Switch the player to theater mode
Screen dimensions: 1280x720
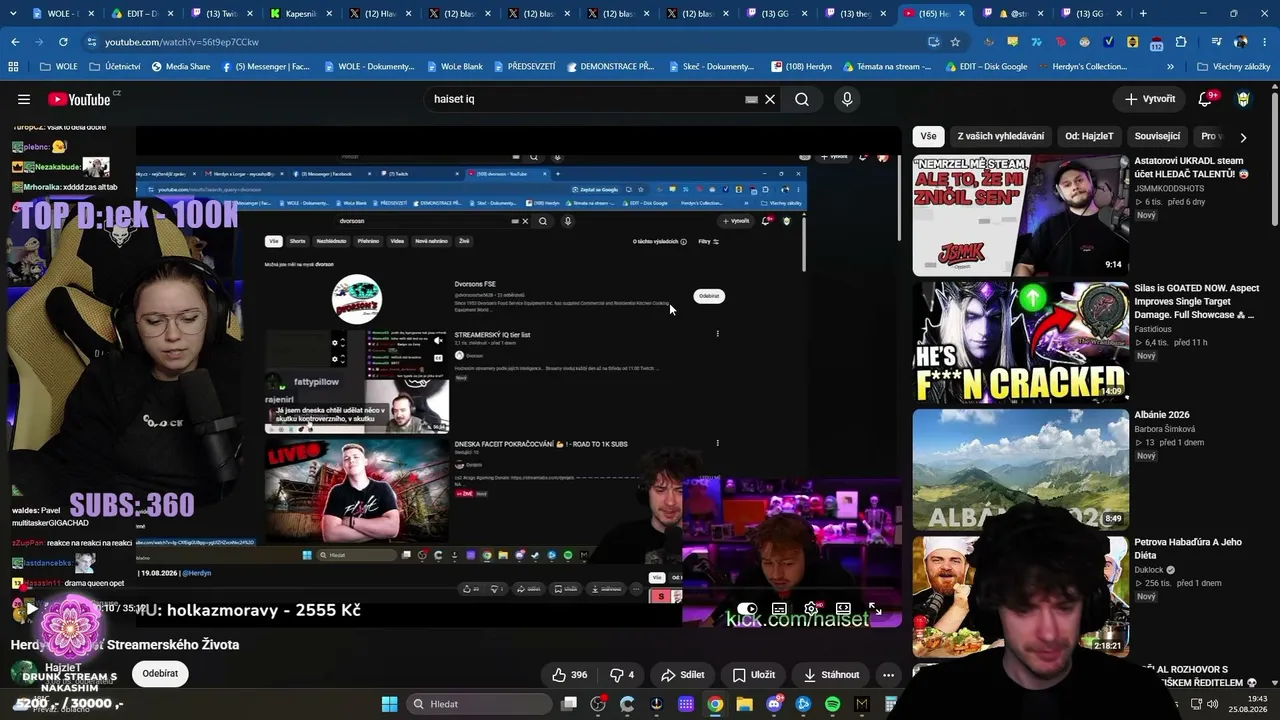pyautogui.click(x=843, y=608)
